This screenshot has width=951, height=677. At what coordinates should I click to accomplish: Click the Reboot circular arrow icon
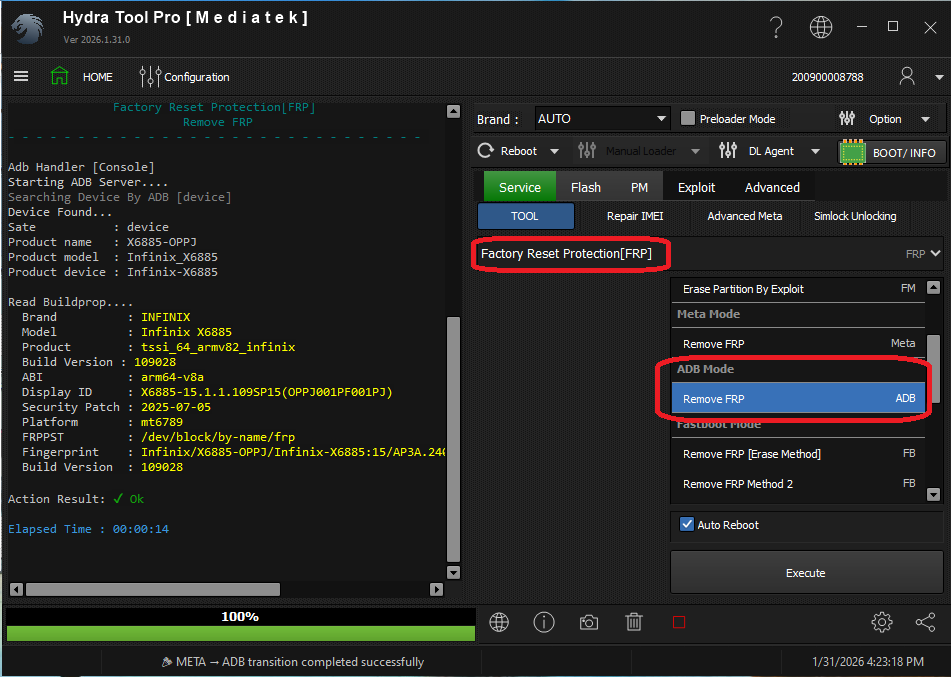[x=485, y=150]
